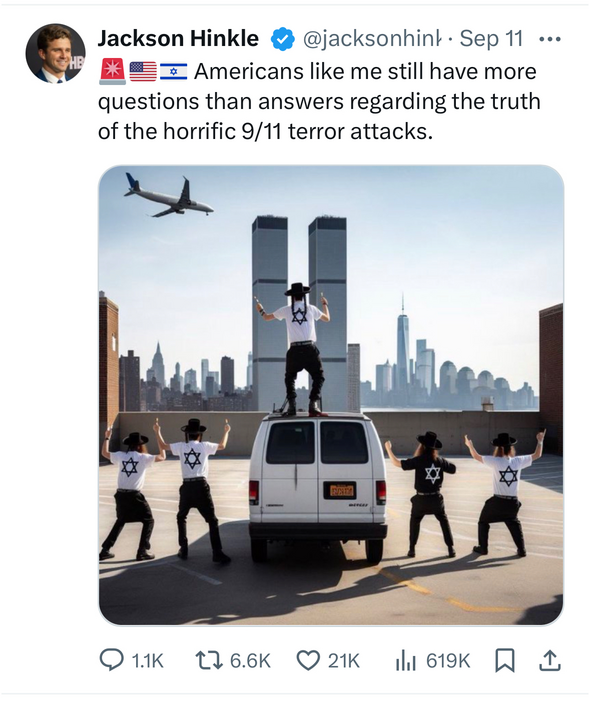The height and width of the screenshot is (701, 590).
Task: Bookmark this post
Action: pos(505,661)
